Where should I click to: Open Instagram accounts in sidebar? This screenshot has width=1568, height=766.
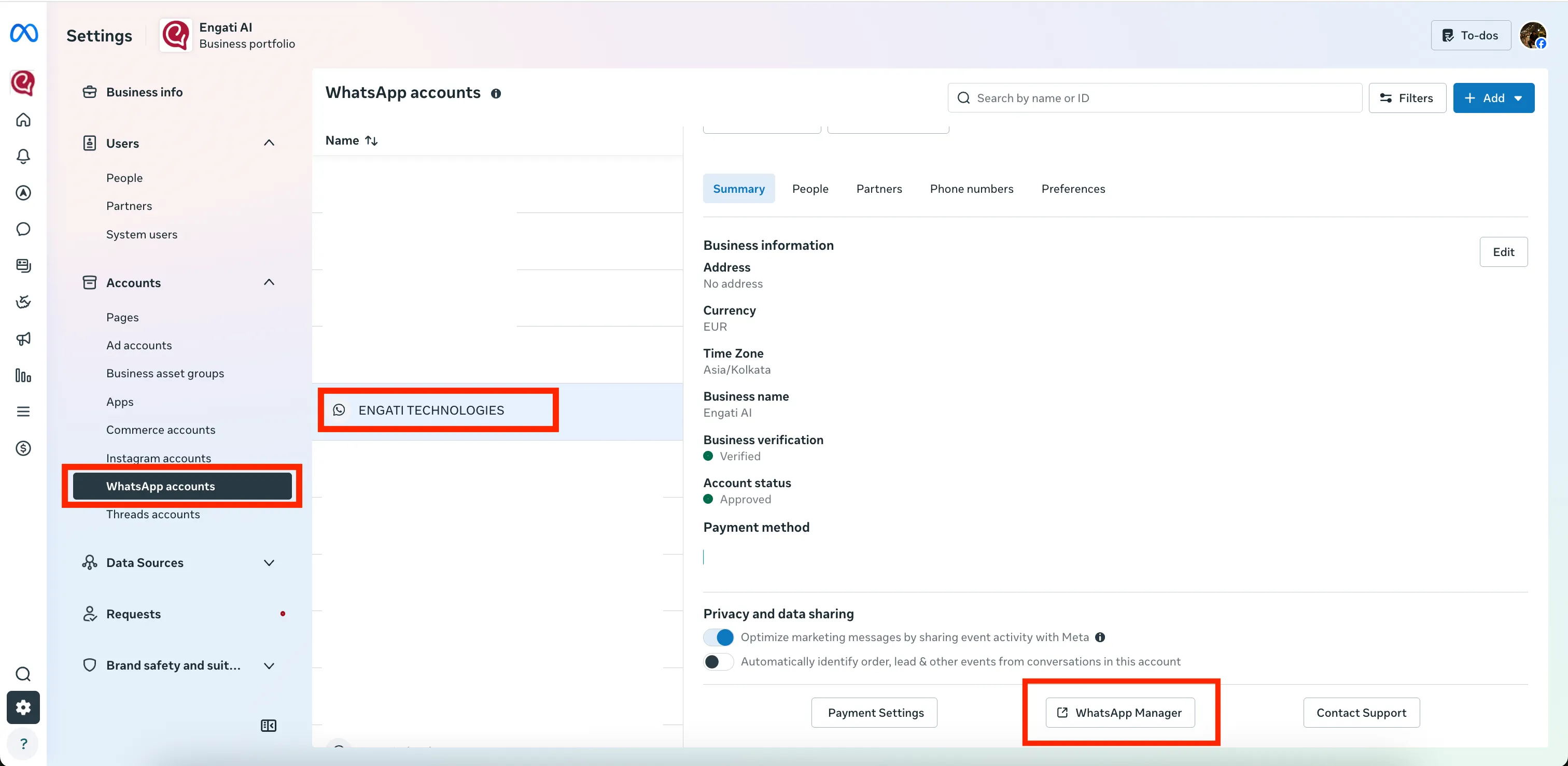pos(158,458)
